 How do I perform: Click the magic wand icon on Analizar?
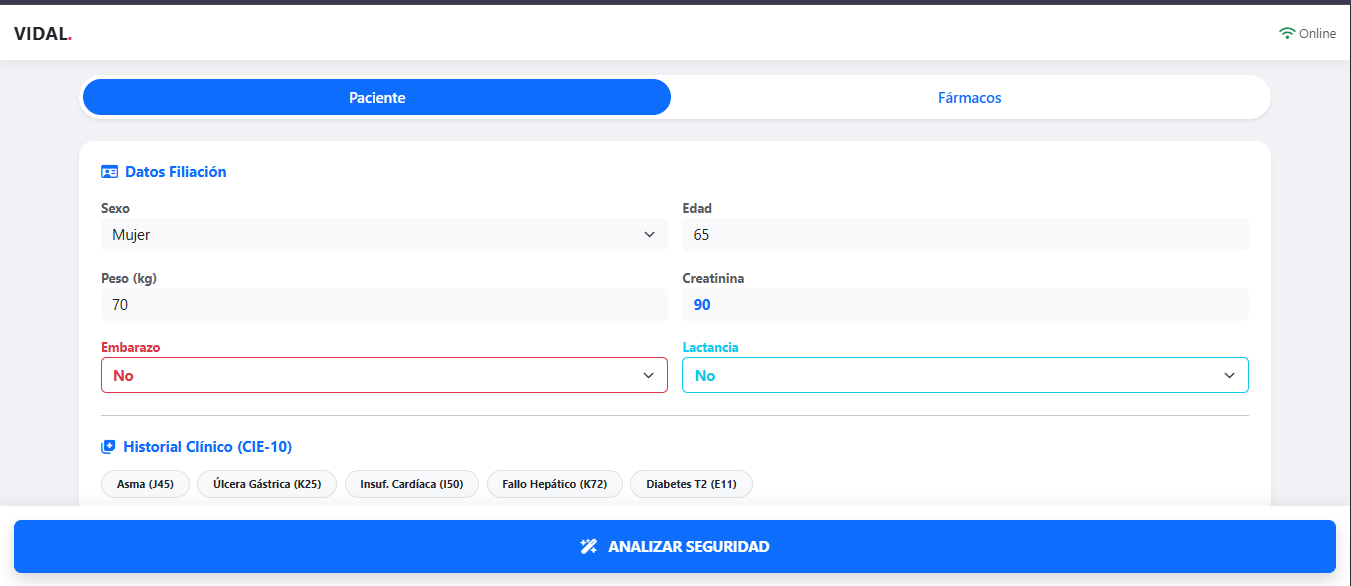(x=589, y=547)
